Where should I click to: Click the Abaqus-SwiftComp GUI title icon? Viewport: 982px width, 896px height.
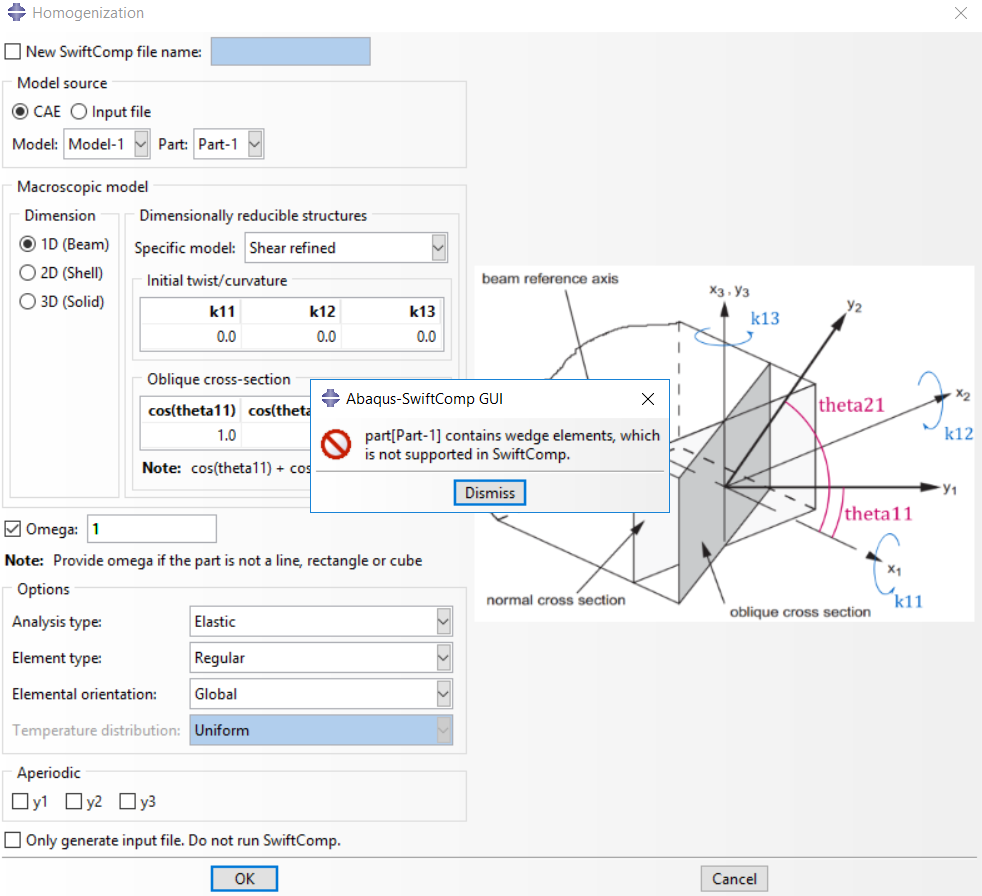(330, 399)
